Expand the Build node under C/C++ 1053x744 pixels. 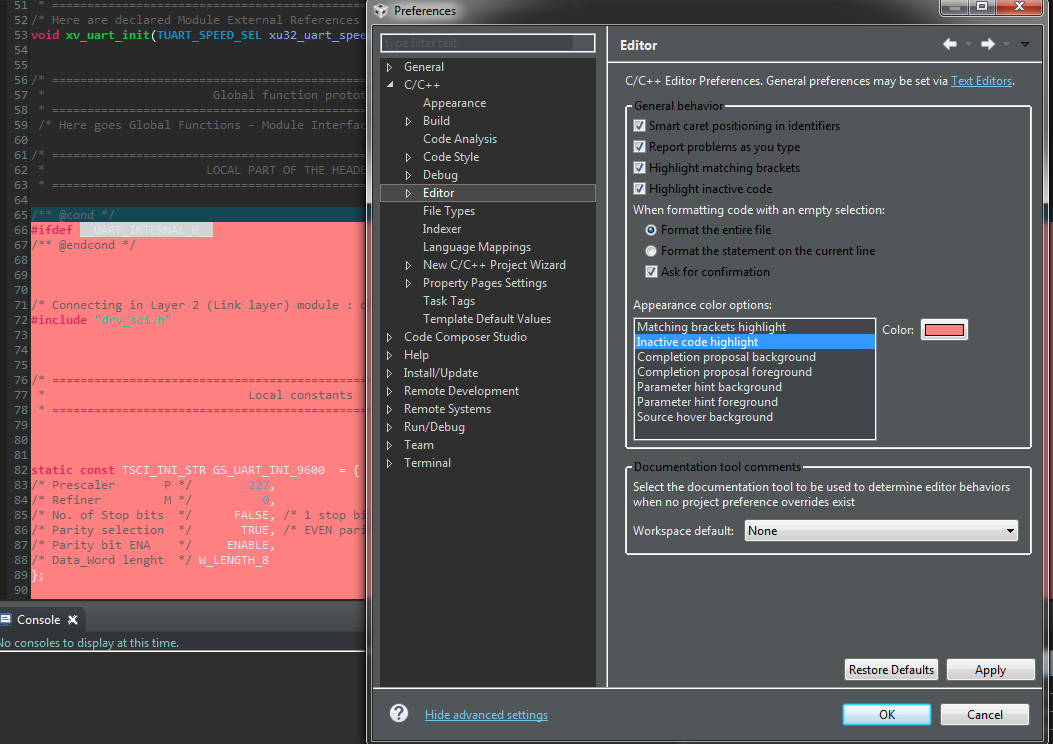(408, 121)
